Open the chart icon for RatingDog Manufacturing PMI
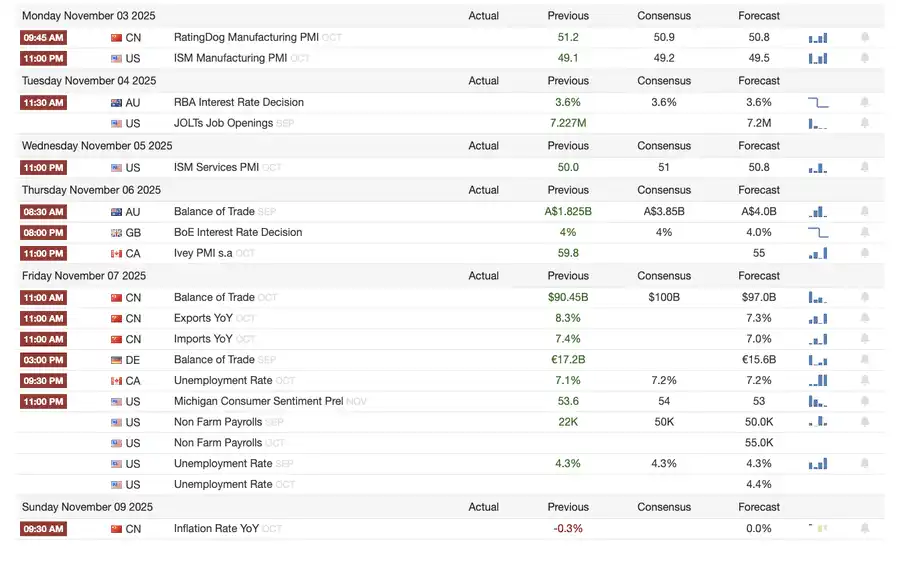The image size is (900, 563). [x=818, y=38]
